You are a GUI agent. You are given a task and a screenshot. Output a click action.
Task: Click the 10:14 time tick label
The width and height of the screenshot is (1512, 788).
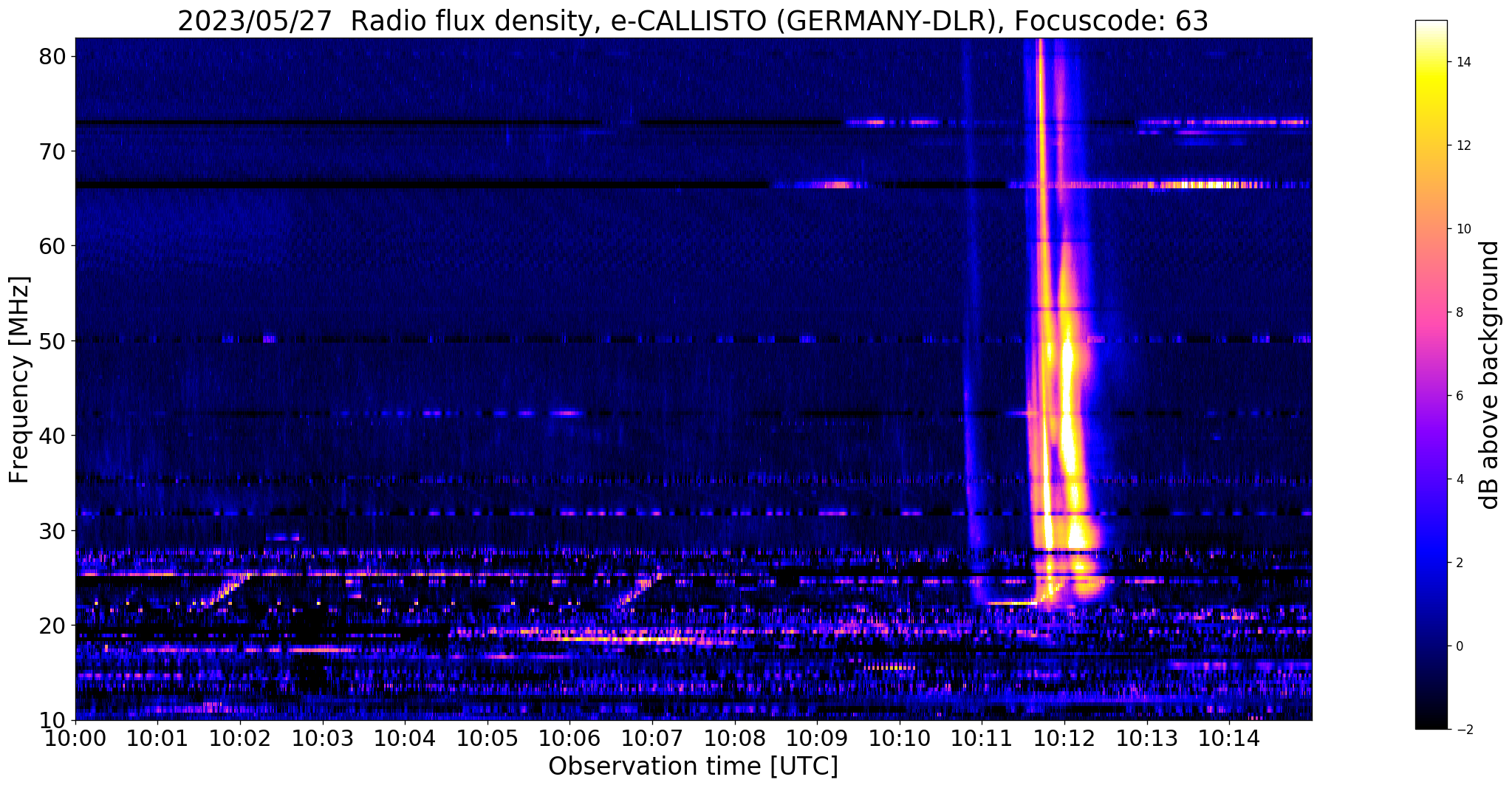point(1229,739)
